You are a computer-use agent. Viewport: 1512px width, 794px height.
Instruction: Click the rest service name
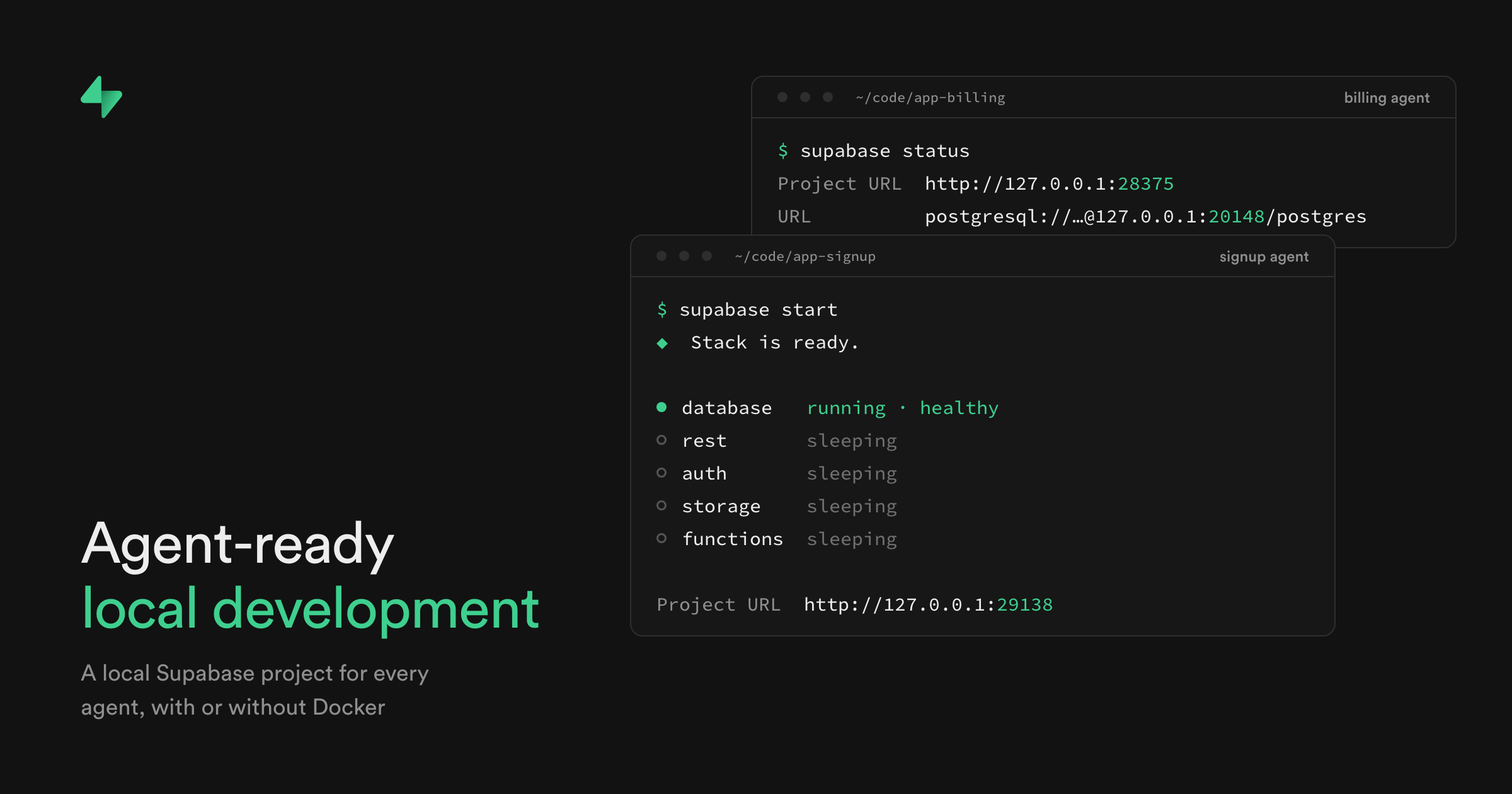(x=704, y=441)
